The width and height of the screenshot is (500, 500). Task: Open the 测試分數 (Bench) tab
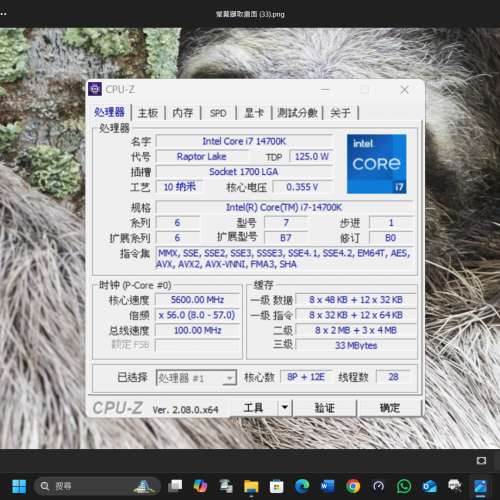pos(297,113)
